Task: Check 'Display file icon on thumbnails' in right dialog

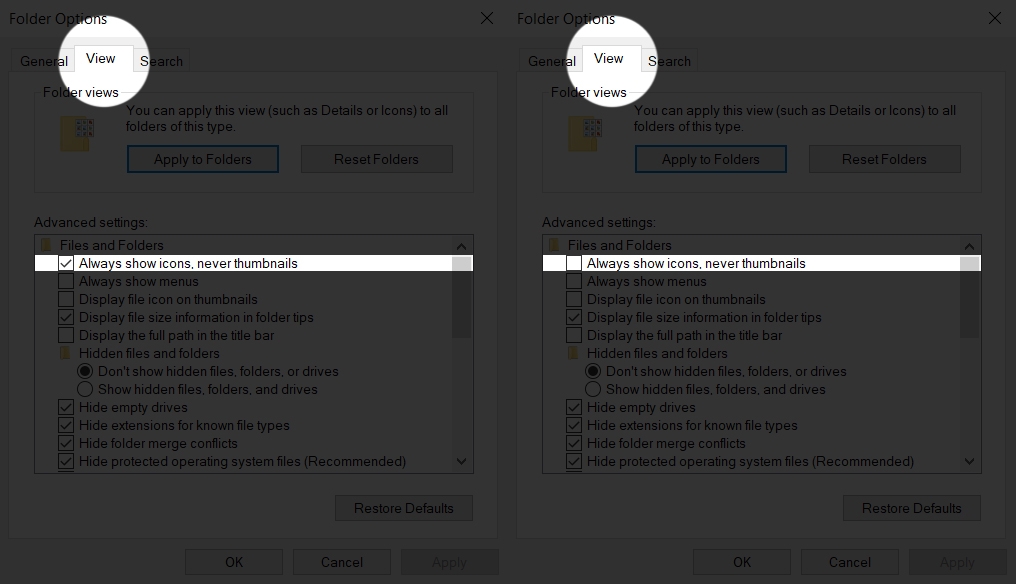Action: coord(573,299)
